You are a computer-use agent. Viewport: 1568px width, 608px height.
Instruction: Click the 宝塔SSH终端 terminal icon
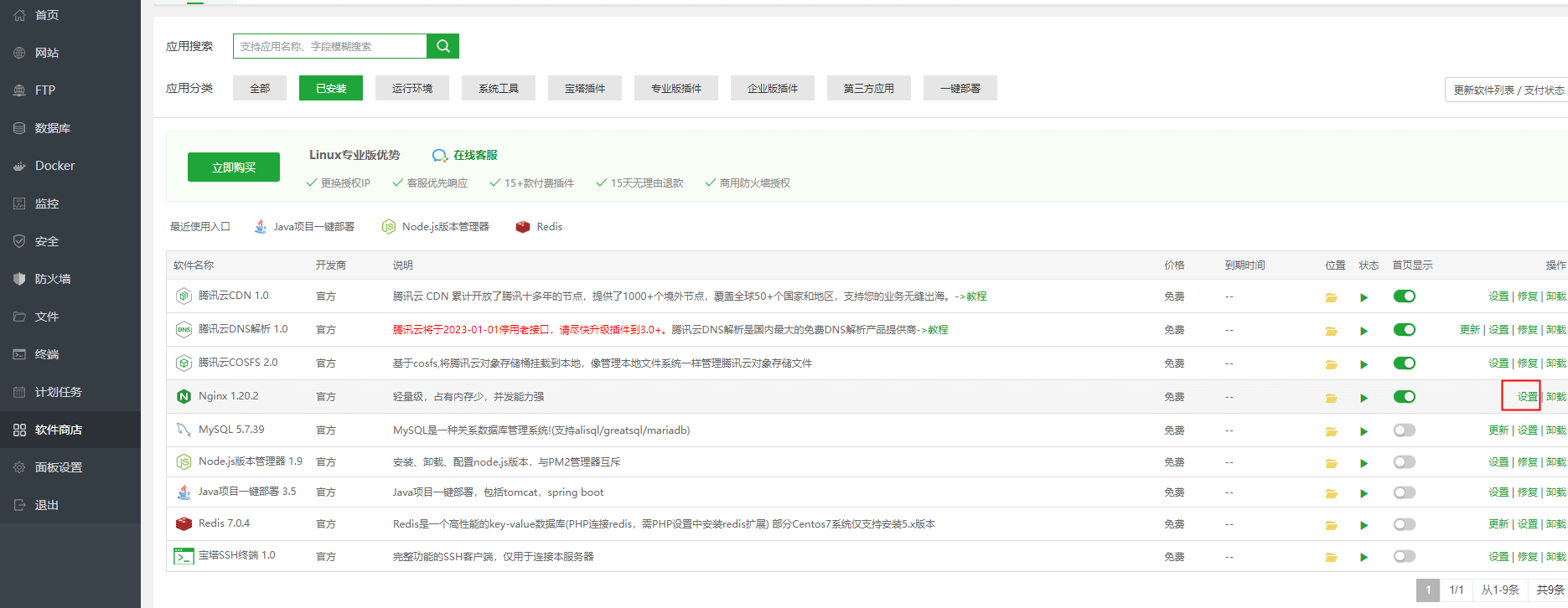click(x=184, y=556)
